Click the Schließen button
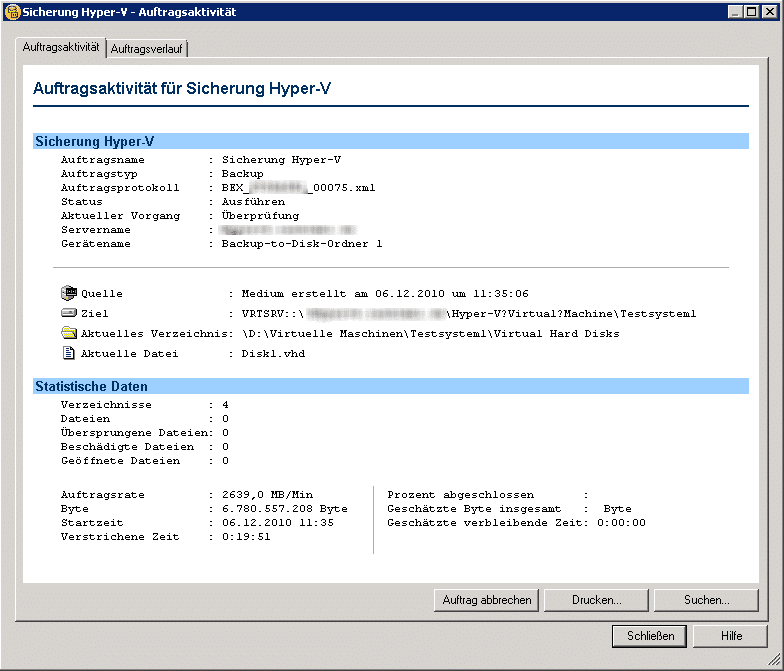 650,636
